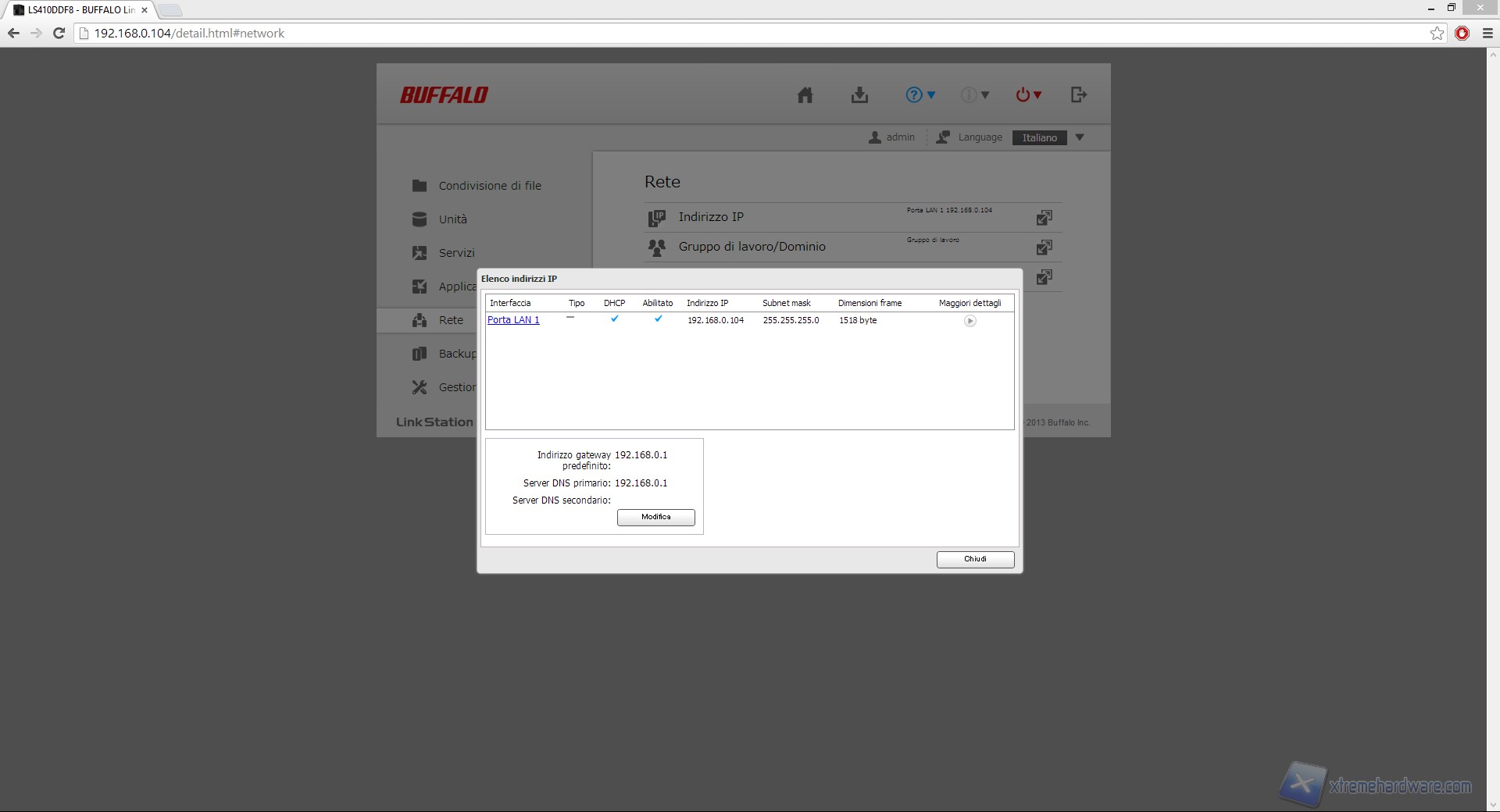Screen dimensions: 1500x812
Task: Open Condivisione di file section
Action: click(489, 186)
